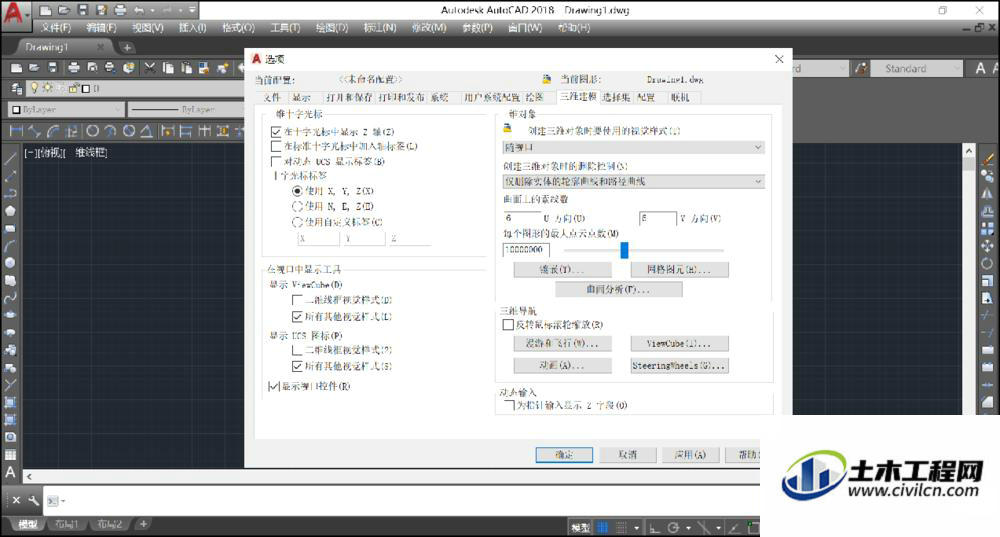Switch to the Display (显示) options tab
This screenshot has width=1000, height=537.
click(x=302, y=98)
